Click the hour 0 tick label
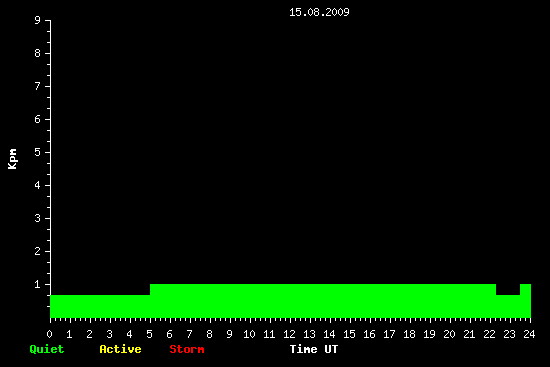This screenshot has width=550, height=367. click(x=49, y=334)
